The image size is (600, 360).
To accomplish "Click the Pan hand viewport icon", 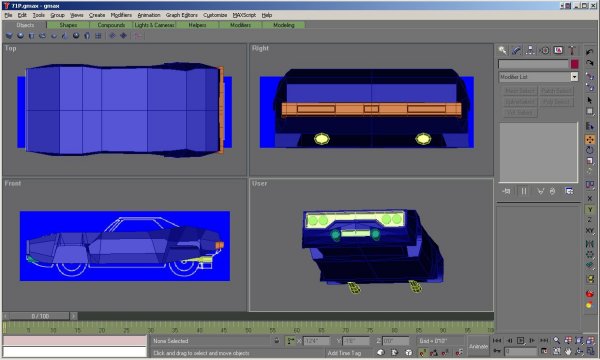I will click(x=568, y=351).
